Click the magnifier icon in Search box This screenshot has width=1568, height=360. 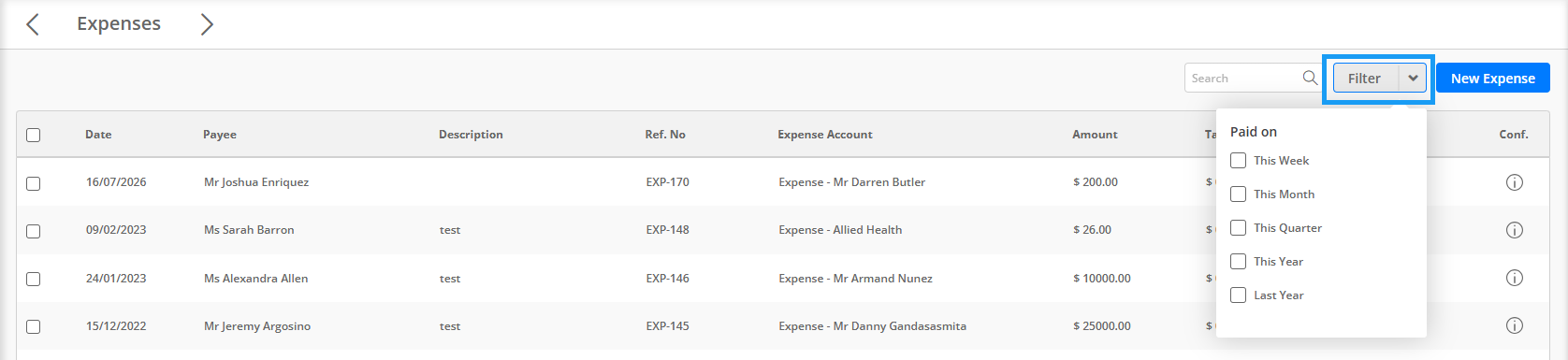[1310, 78]
